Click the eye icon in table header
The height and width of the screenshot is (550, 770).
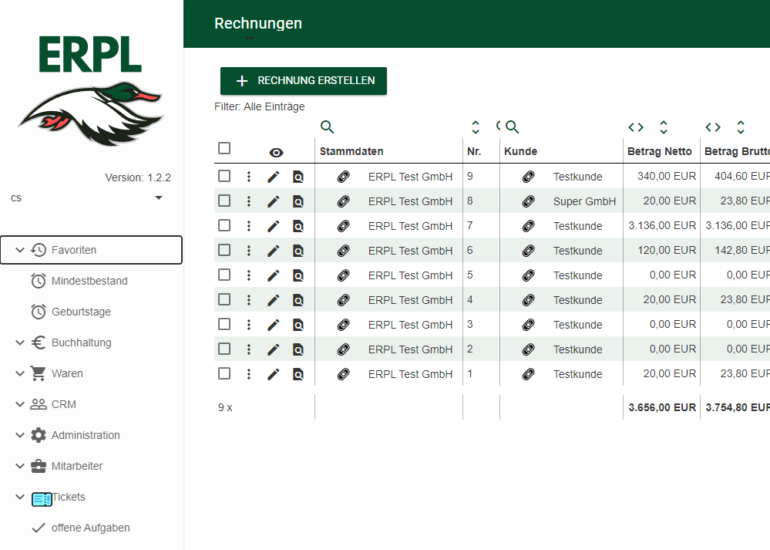tap(276, 152)
